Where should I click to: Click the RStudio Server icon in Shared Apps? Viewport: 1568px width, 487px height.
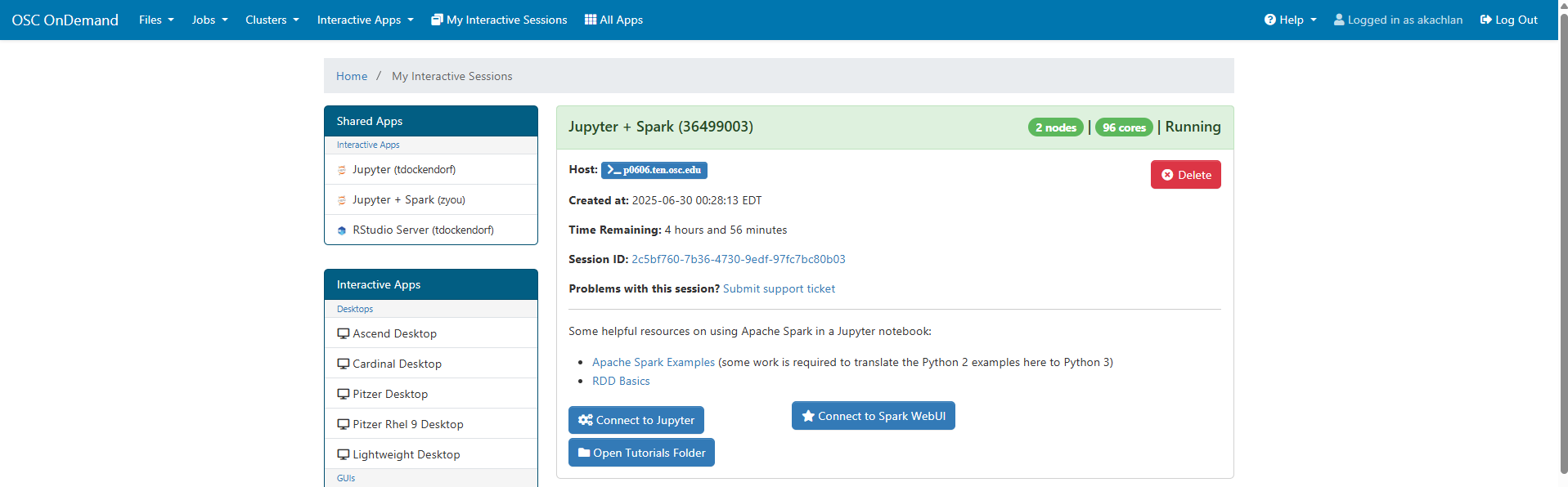[342, 230]
